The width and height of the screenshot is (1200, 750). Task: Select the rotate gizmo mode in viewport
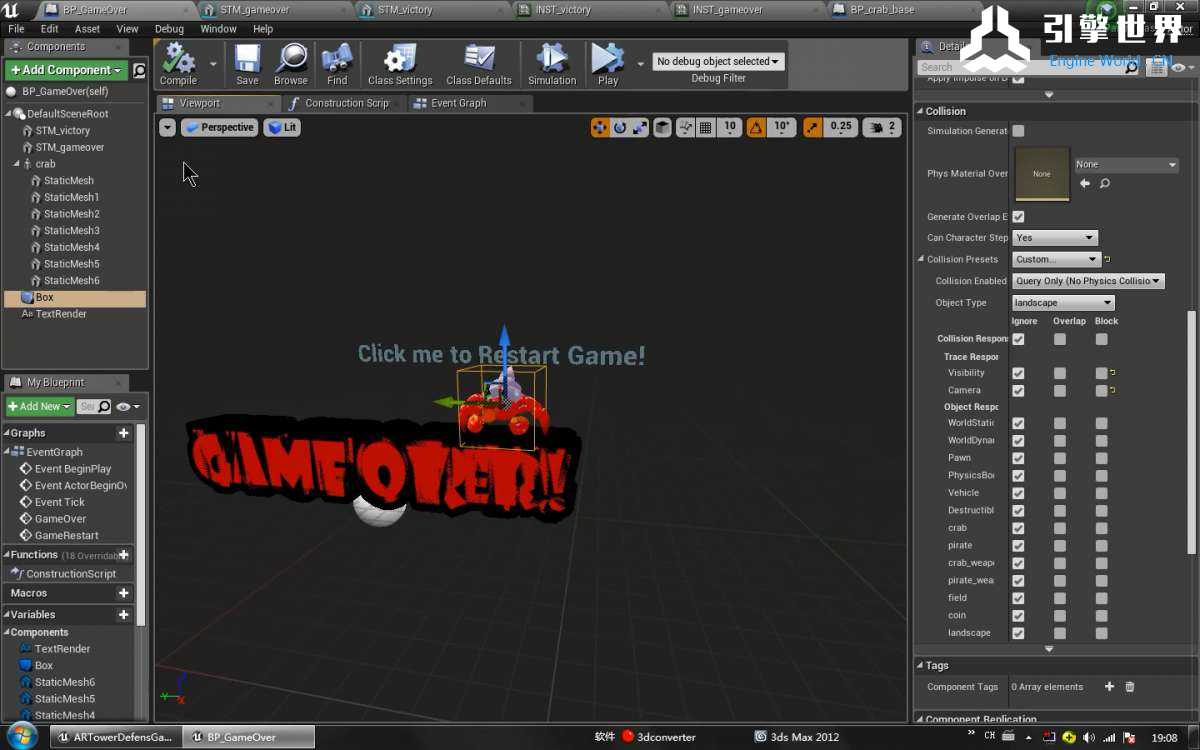(620, 127)
